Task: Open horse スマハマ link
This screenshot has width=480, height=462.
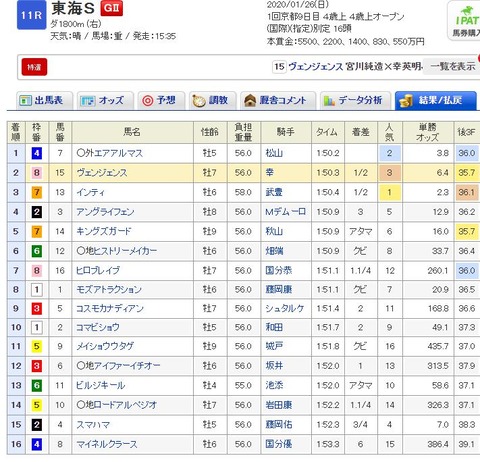Action: pos(93,425)
